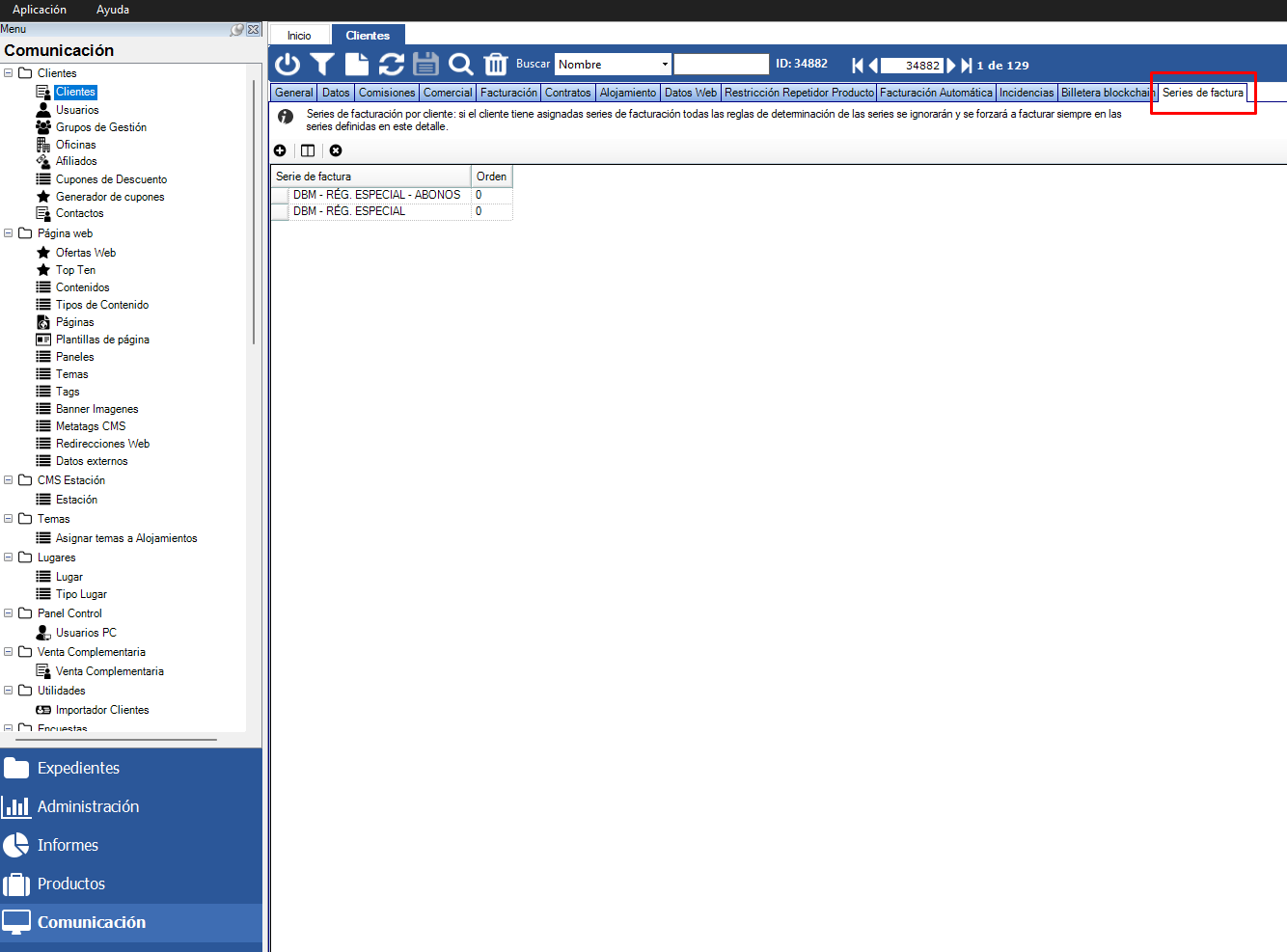Go to first record arrow

(858, 66)
